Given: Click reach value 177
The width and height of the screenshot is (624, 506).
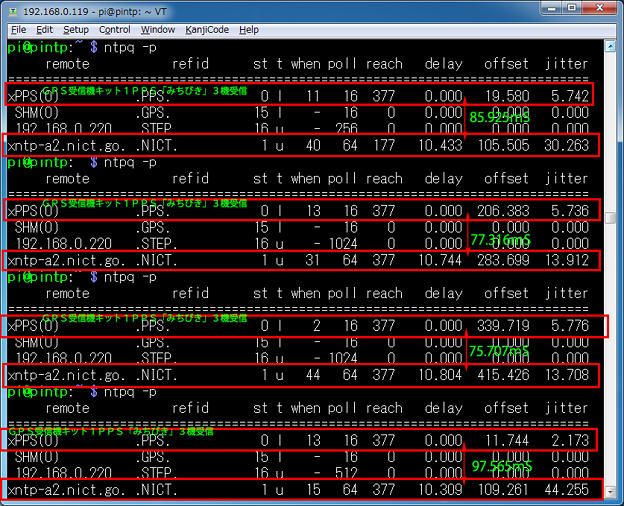Looking at the screenshot, I should (x=384, y=145).
